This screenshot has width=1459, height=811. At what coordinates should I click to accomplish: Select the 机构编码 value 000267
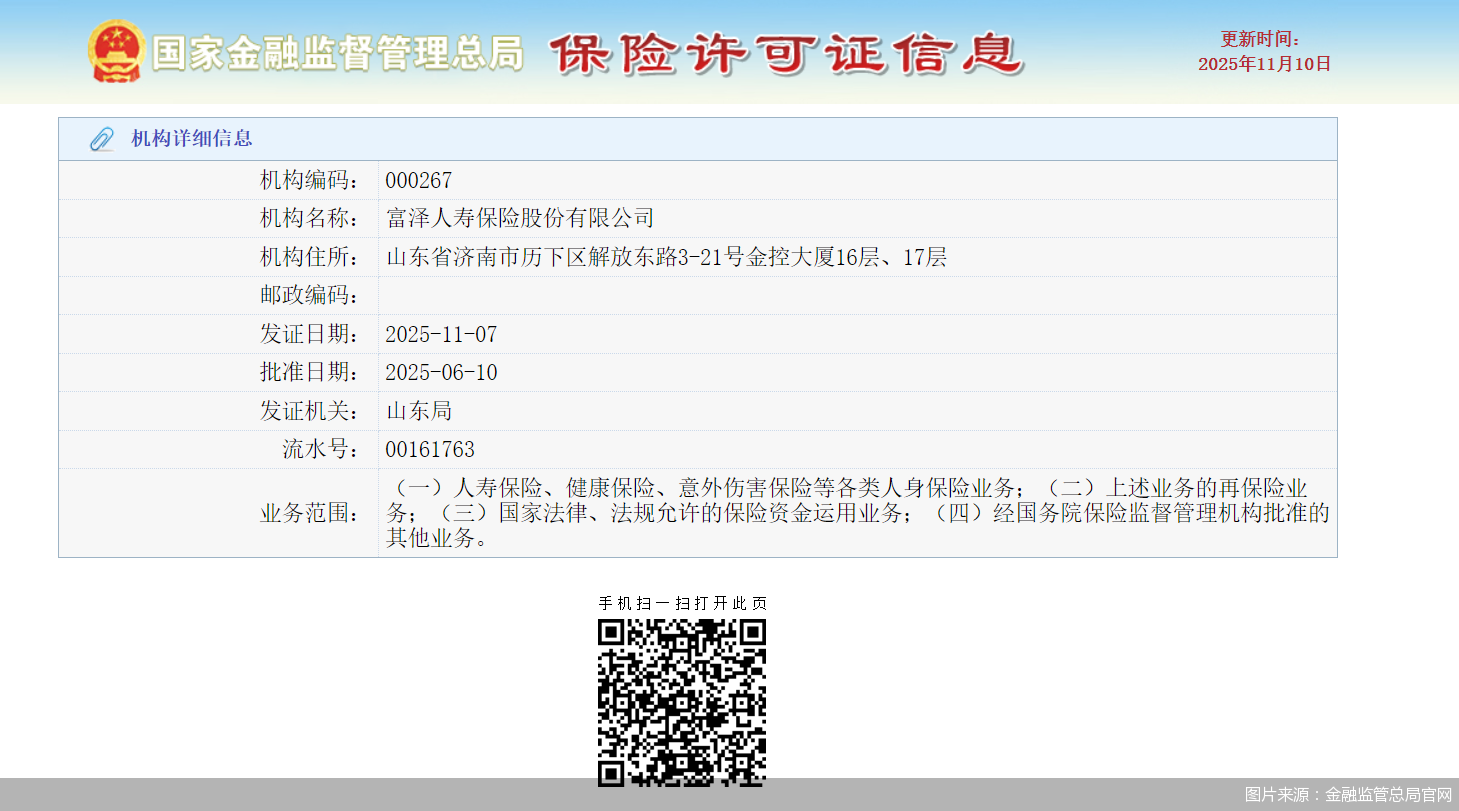417,180
